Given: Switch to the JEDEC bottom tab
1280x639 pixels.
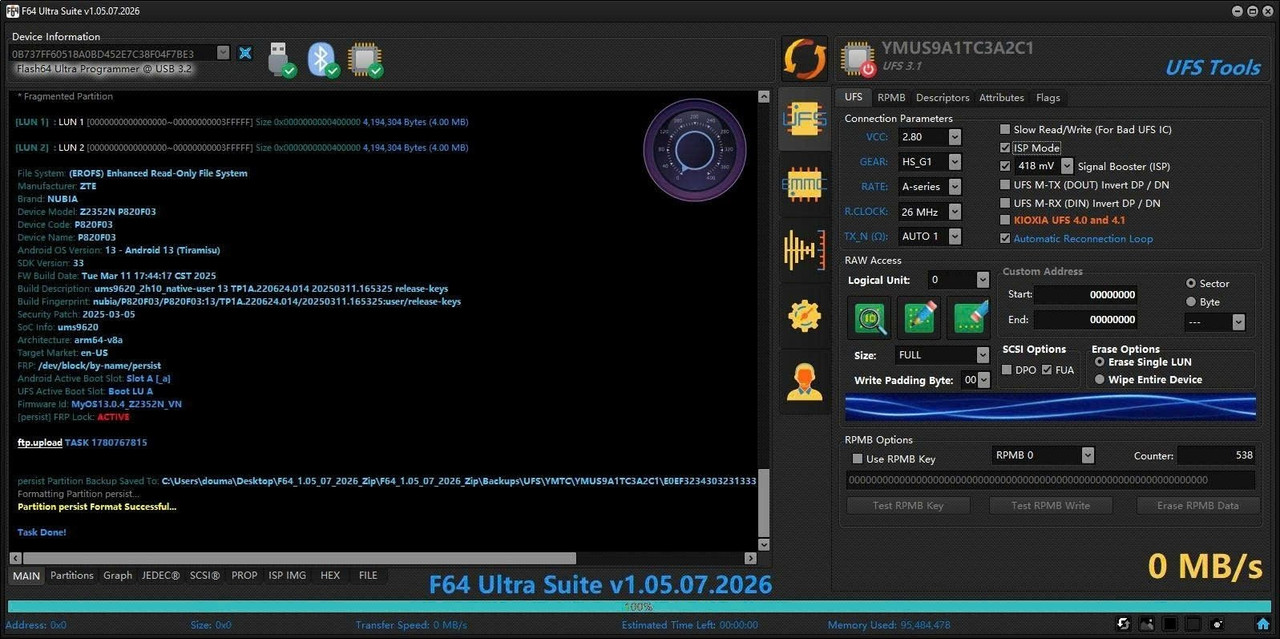Looking at the screenshot, I should tap(161, 576).
